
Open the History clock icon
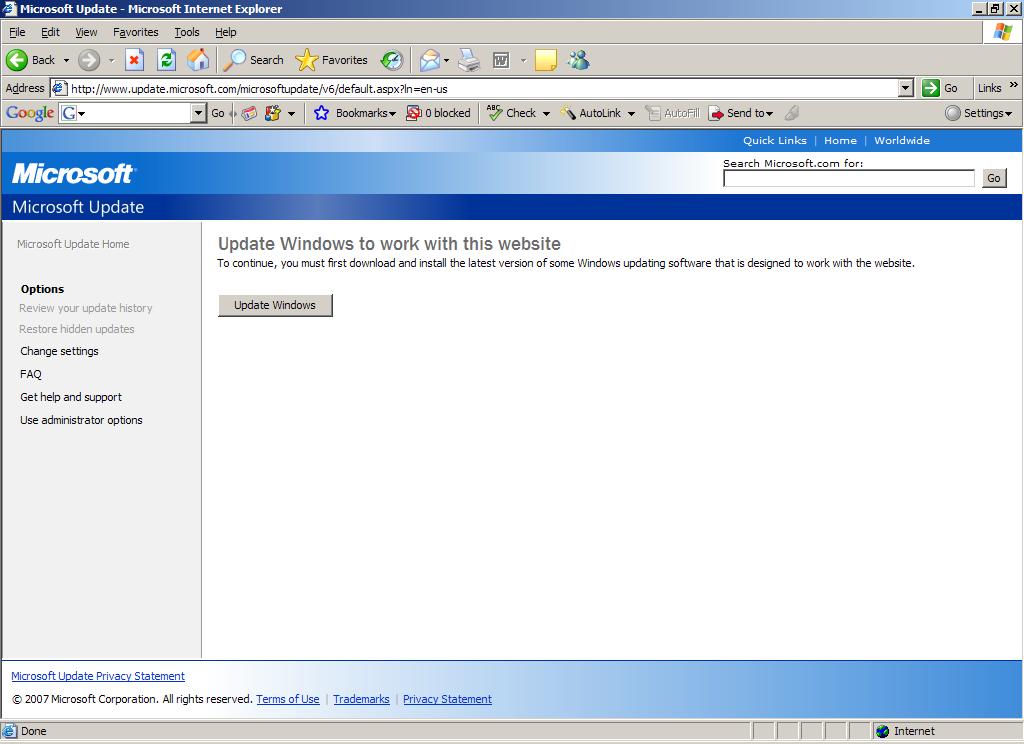tap(392, 60)
